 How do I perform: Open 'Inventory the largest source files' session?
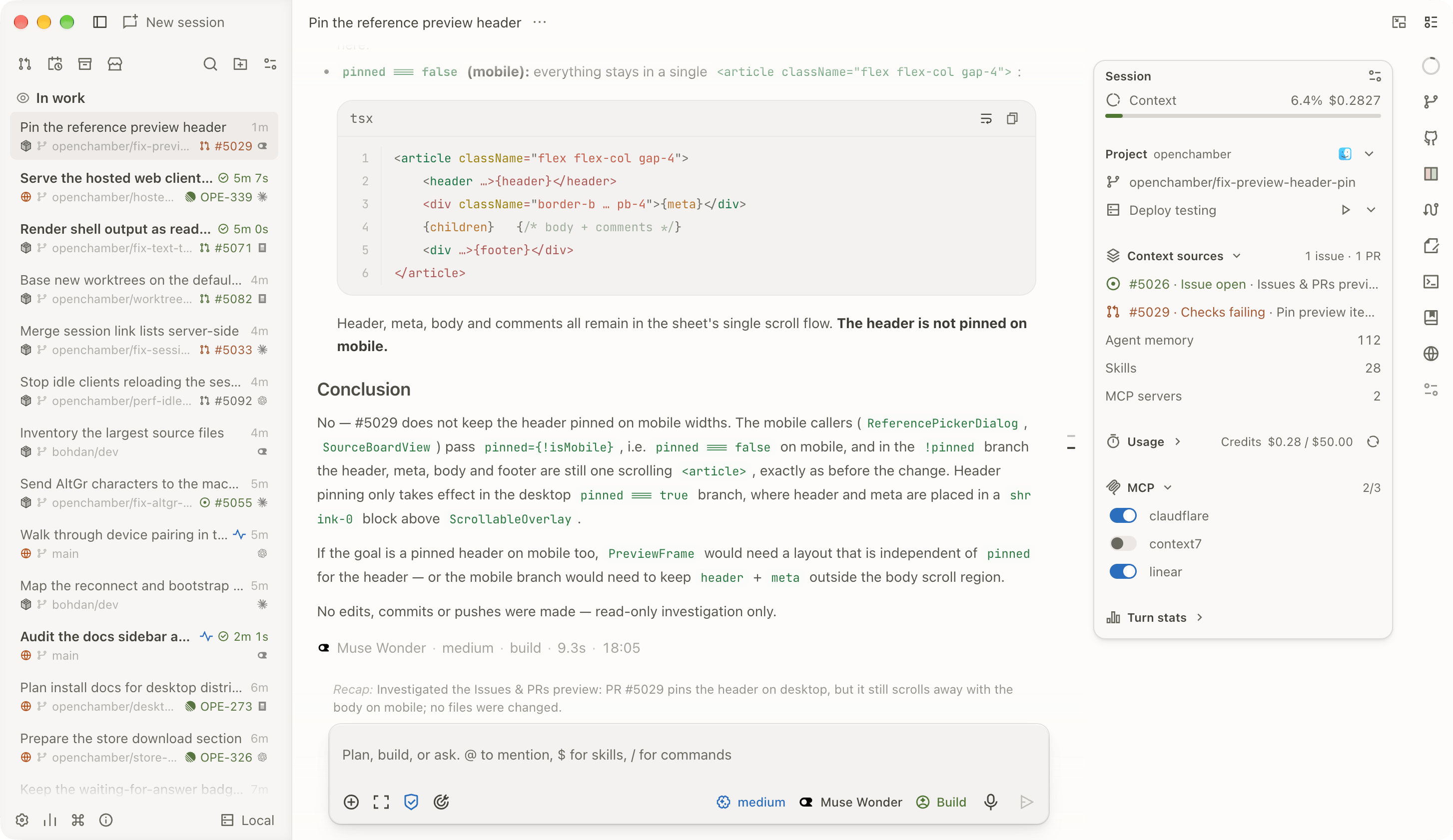(144, 442)
